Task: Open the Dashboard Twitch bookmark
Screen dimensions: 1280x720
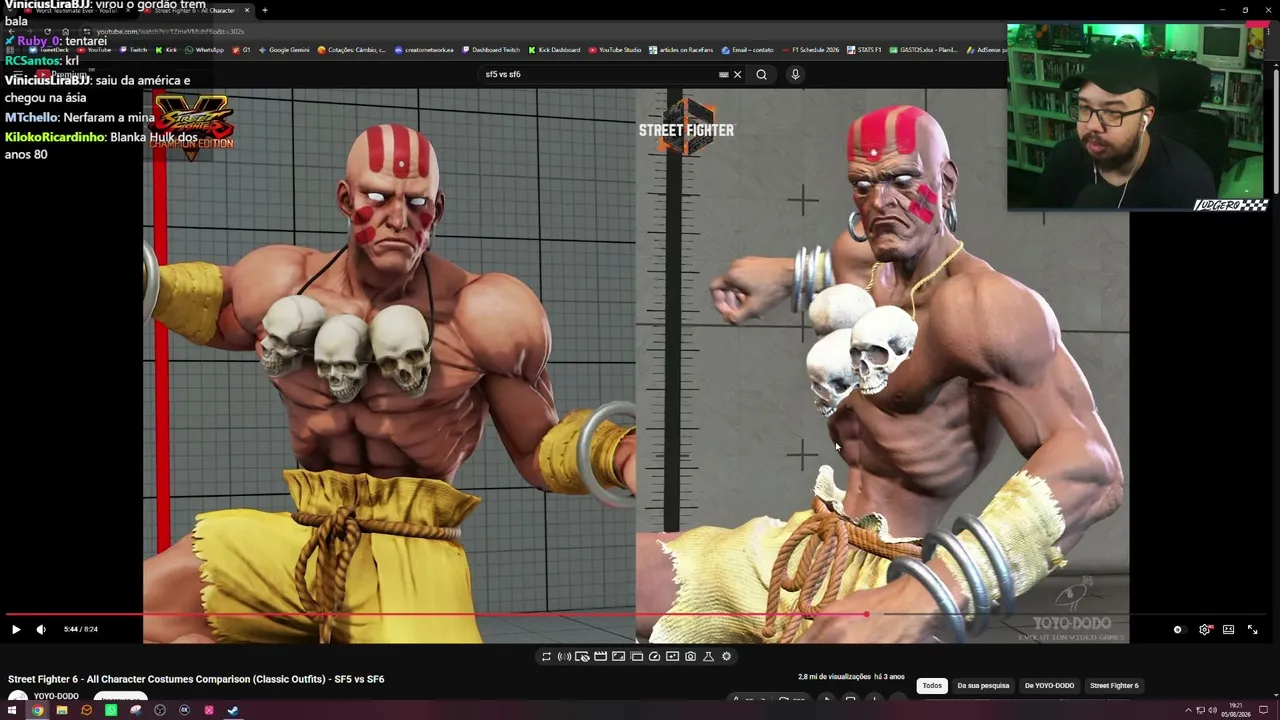Action: (491, 50)
